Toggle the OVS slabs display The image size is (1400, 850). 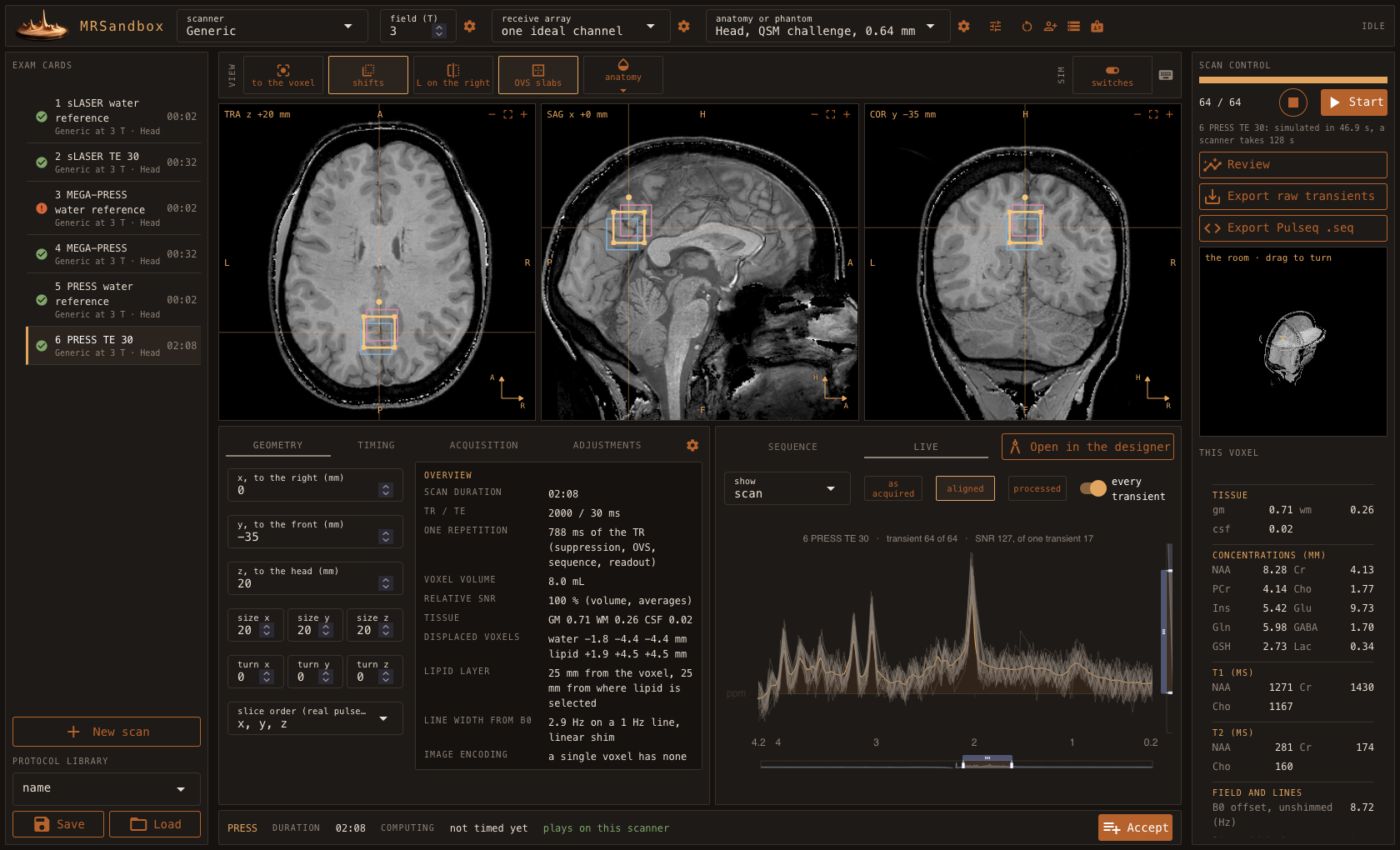pyautogui.click(x=538, y=75)
